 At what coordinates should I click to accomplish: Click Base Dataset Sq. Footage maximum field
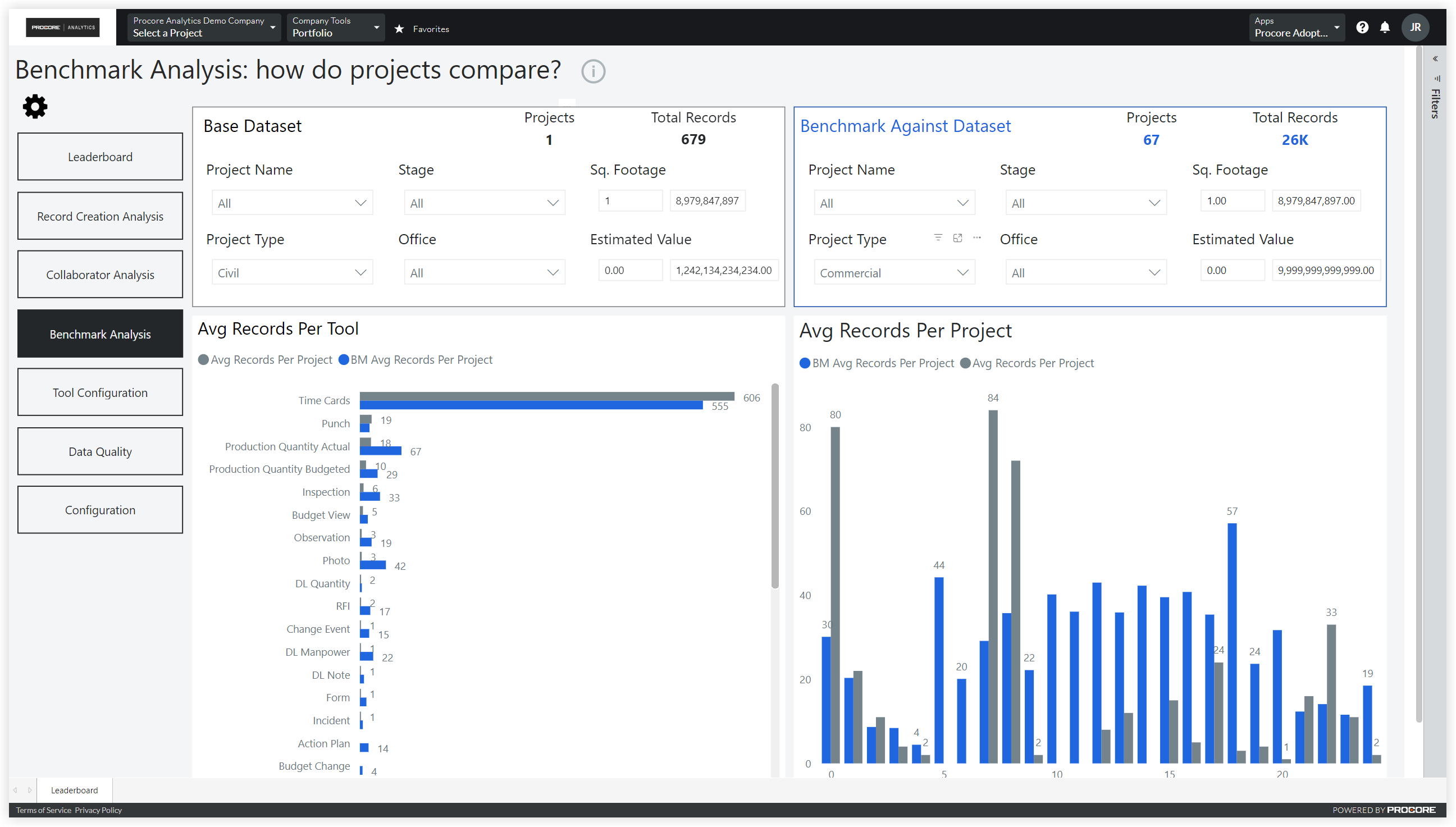[x=708, y=200]
